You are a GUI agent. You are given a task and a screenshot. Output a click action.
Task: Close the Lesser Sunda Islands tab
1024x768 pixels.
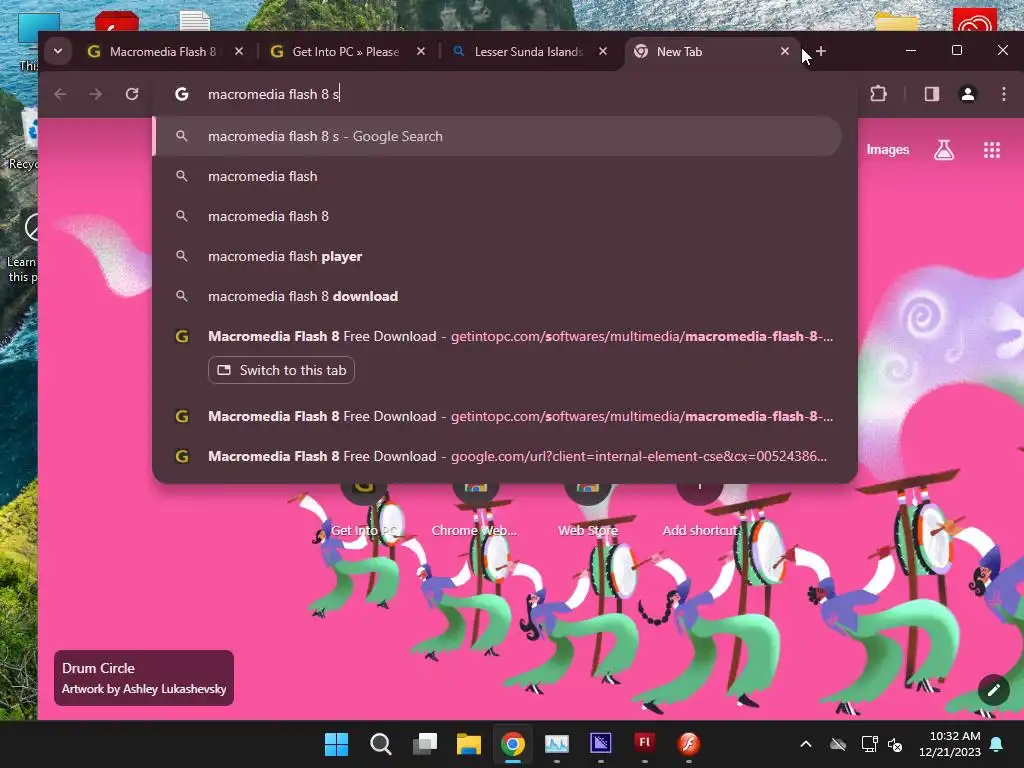point(603,51)
